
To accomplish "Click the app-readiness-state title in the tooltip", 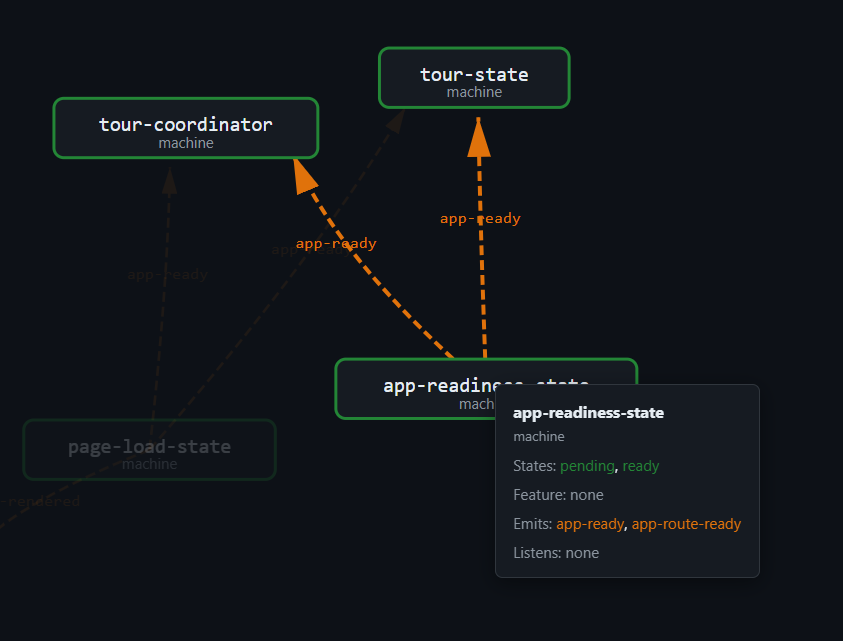I will click(588, 412).
